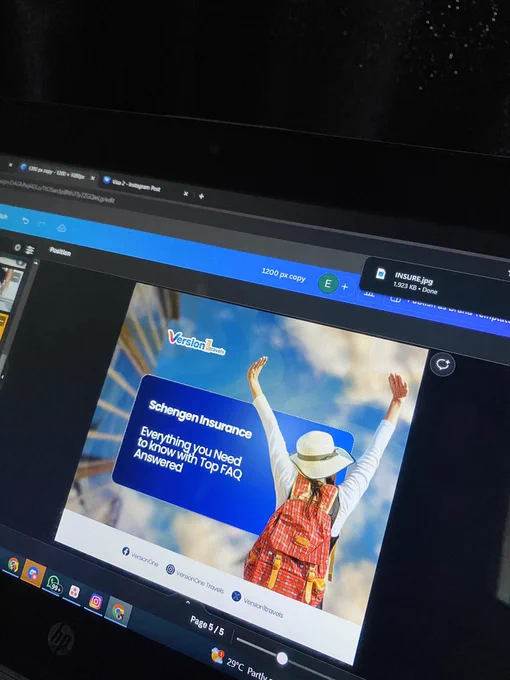510x680 pixels.
Task: Click the X icon on the design footer
Action: 236,596
